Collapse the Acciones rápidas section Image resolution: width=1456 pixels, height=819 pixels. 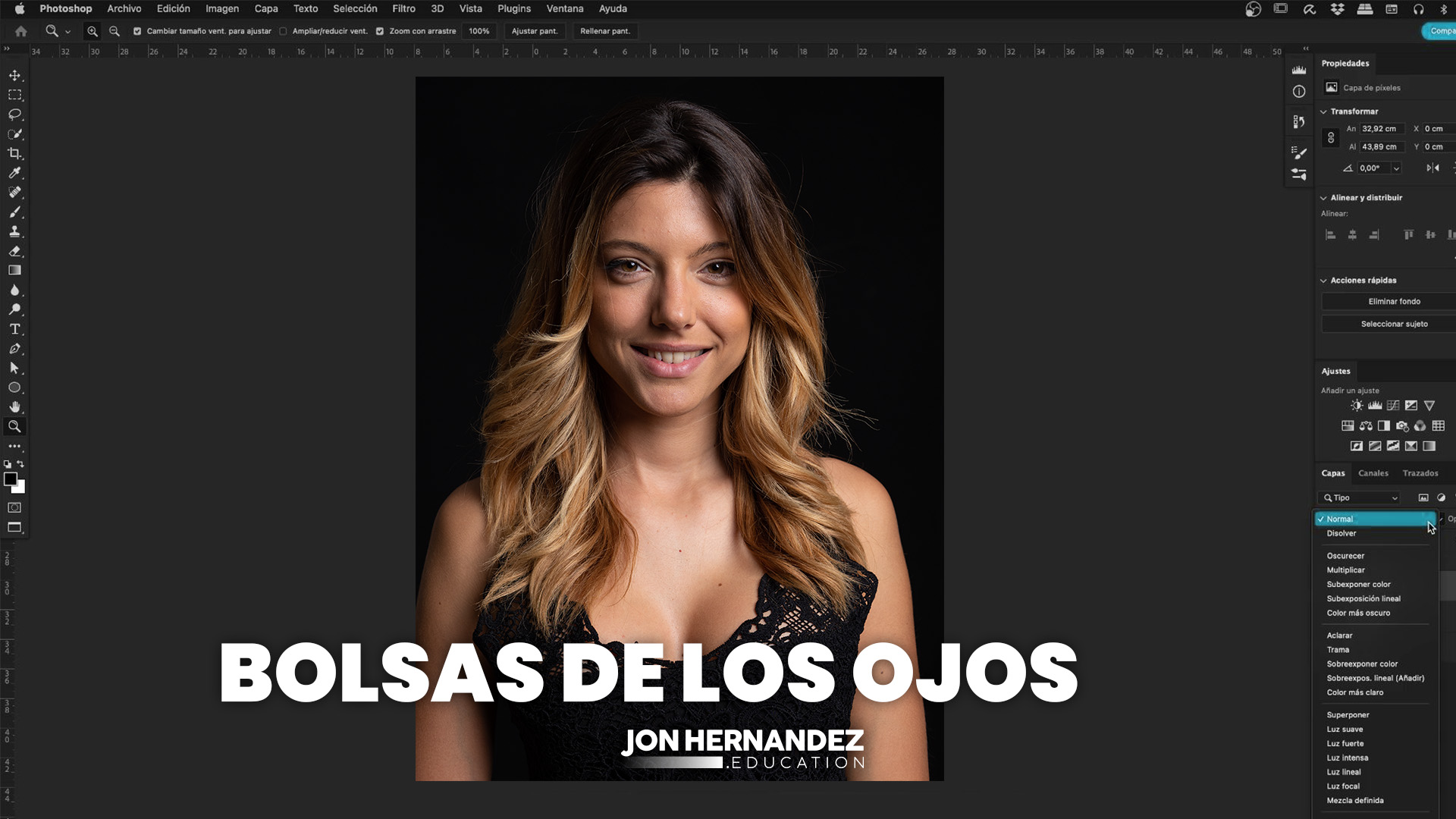1323,281
